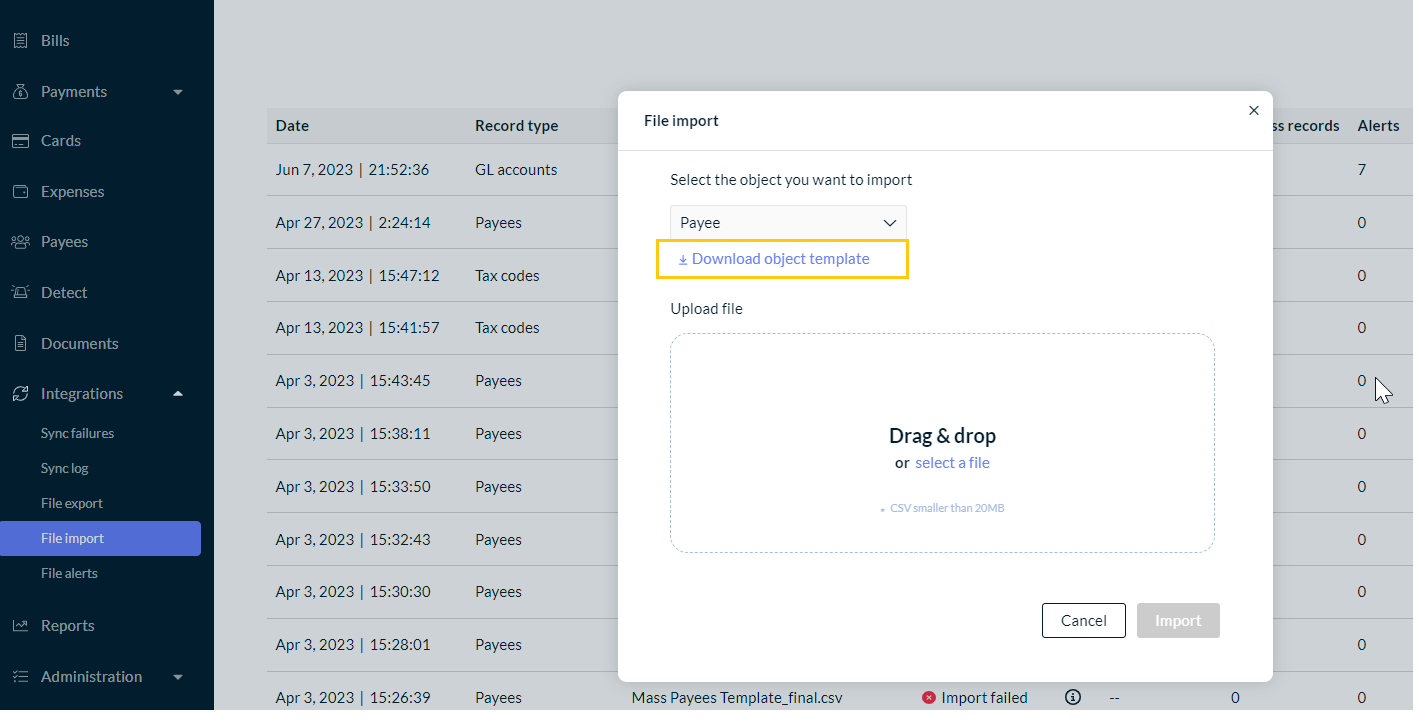Go to Documents section
This screenshot has height=718, width=1418.
pos(80,344)
